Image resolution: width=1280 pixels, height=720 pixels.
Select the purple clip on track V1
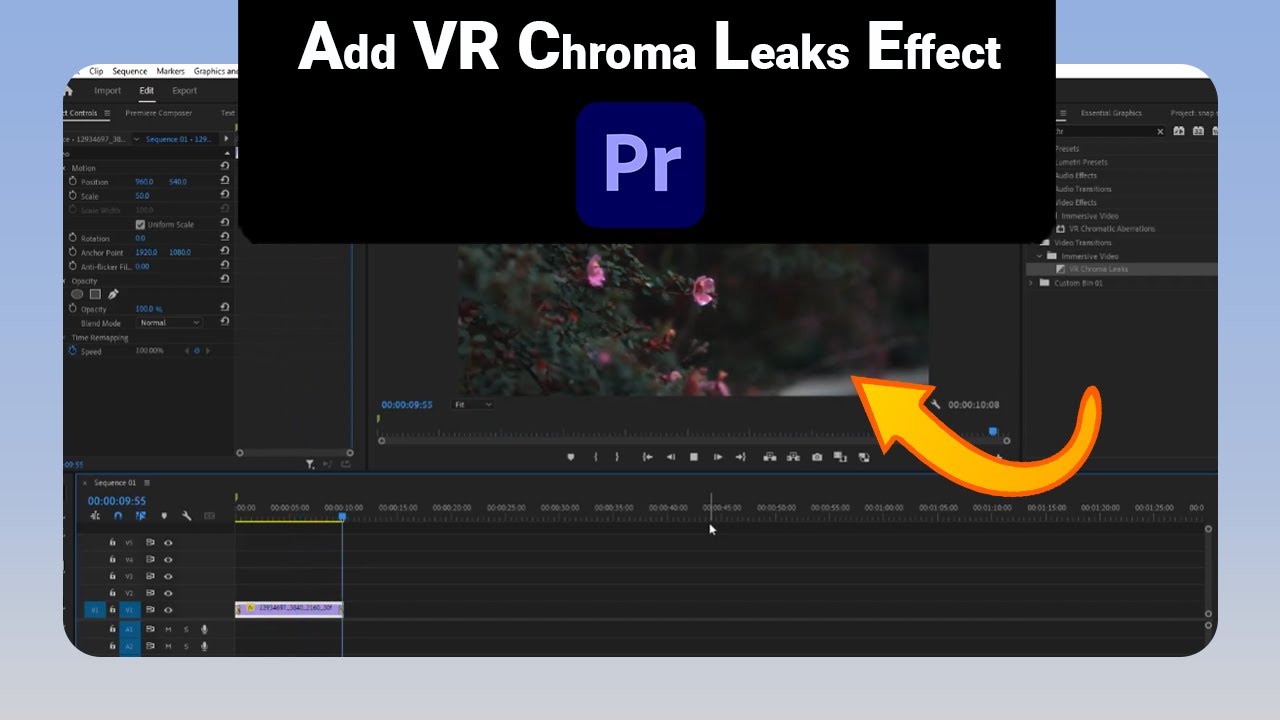(289, 608)
